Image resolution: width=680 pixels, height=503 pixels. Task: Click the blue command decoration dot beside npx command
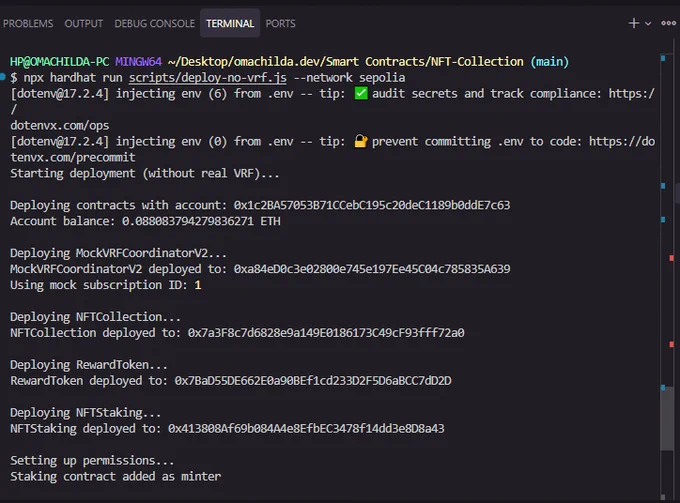(x=3, y=77)
